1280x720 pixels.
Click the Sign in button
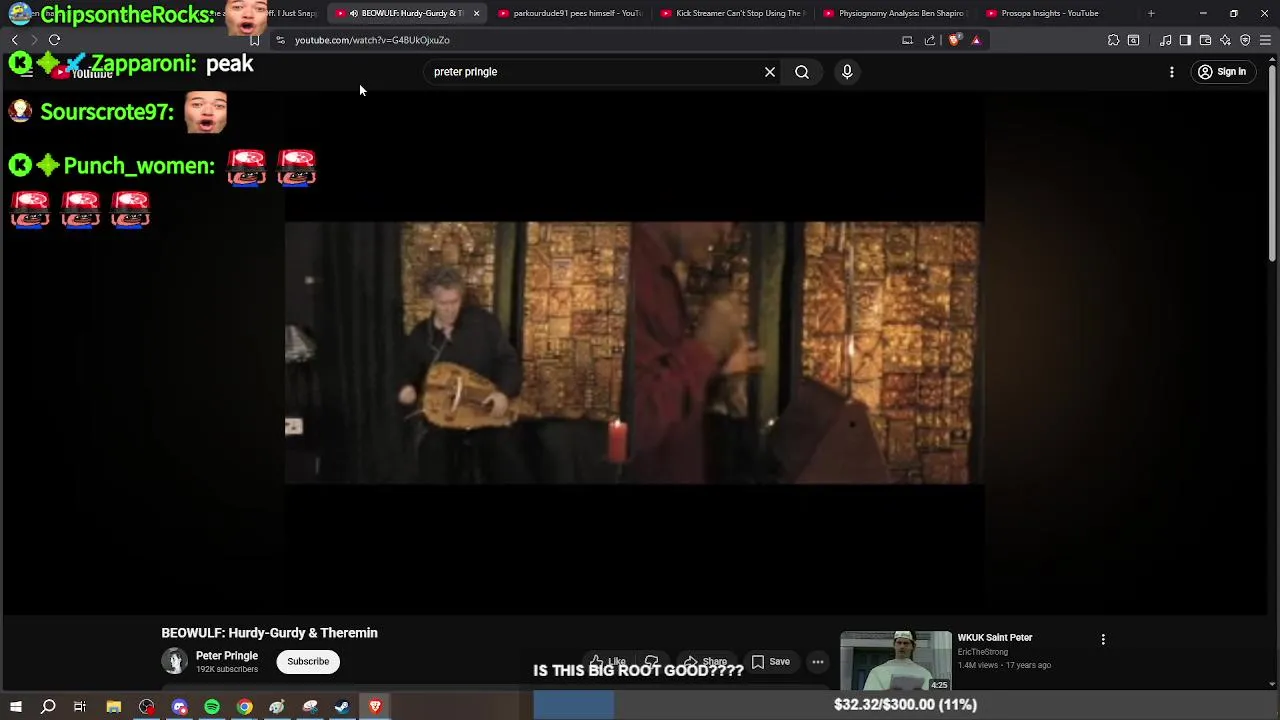click(1222, 72)
